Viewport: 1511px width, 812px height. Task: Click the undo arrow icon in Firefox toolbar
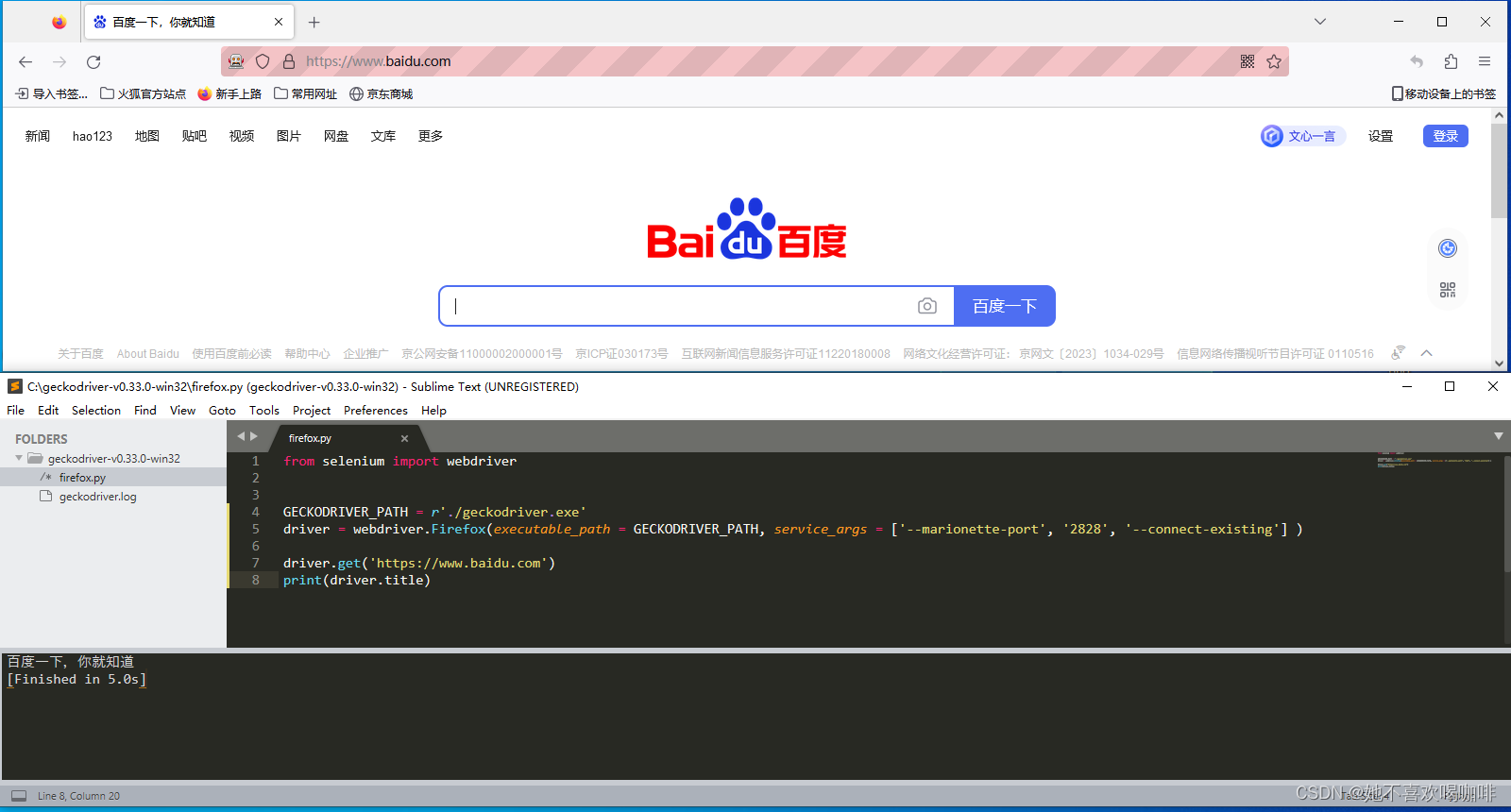point(1417,61)
